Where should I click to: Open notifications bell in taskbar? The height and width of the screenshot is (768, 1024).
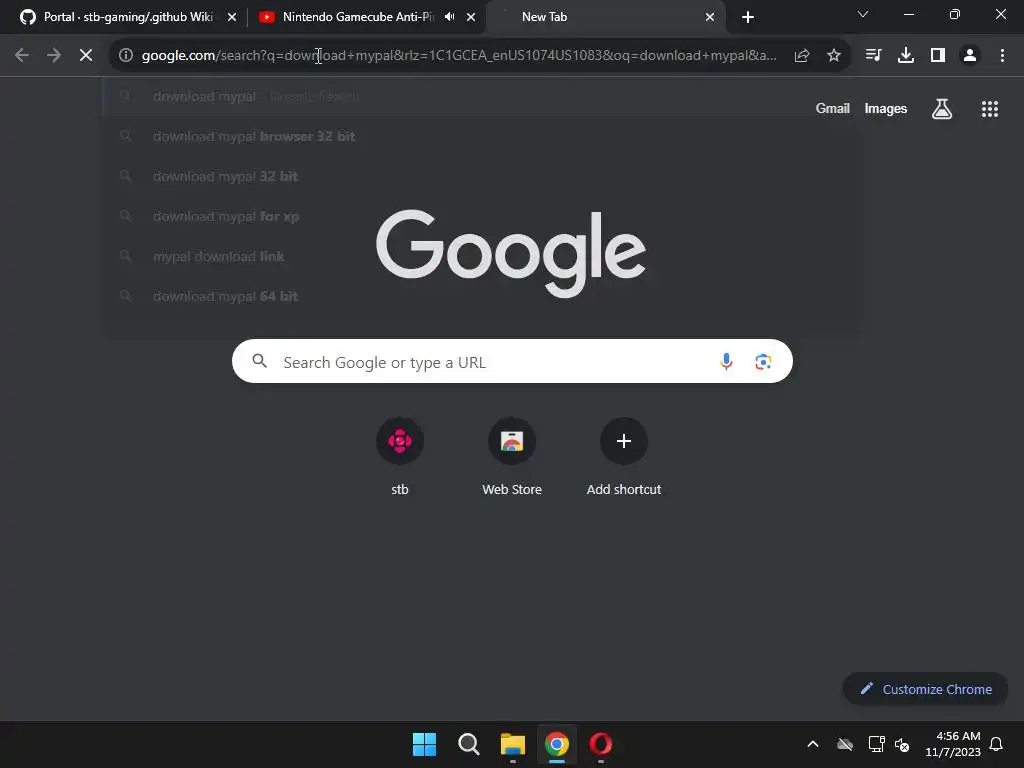coord(997,744)
